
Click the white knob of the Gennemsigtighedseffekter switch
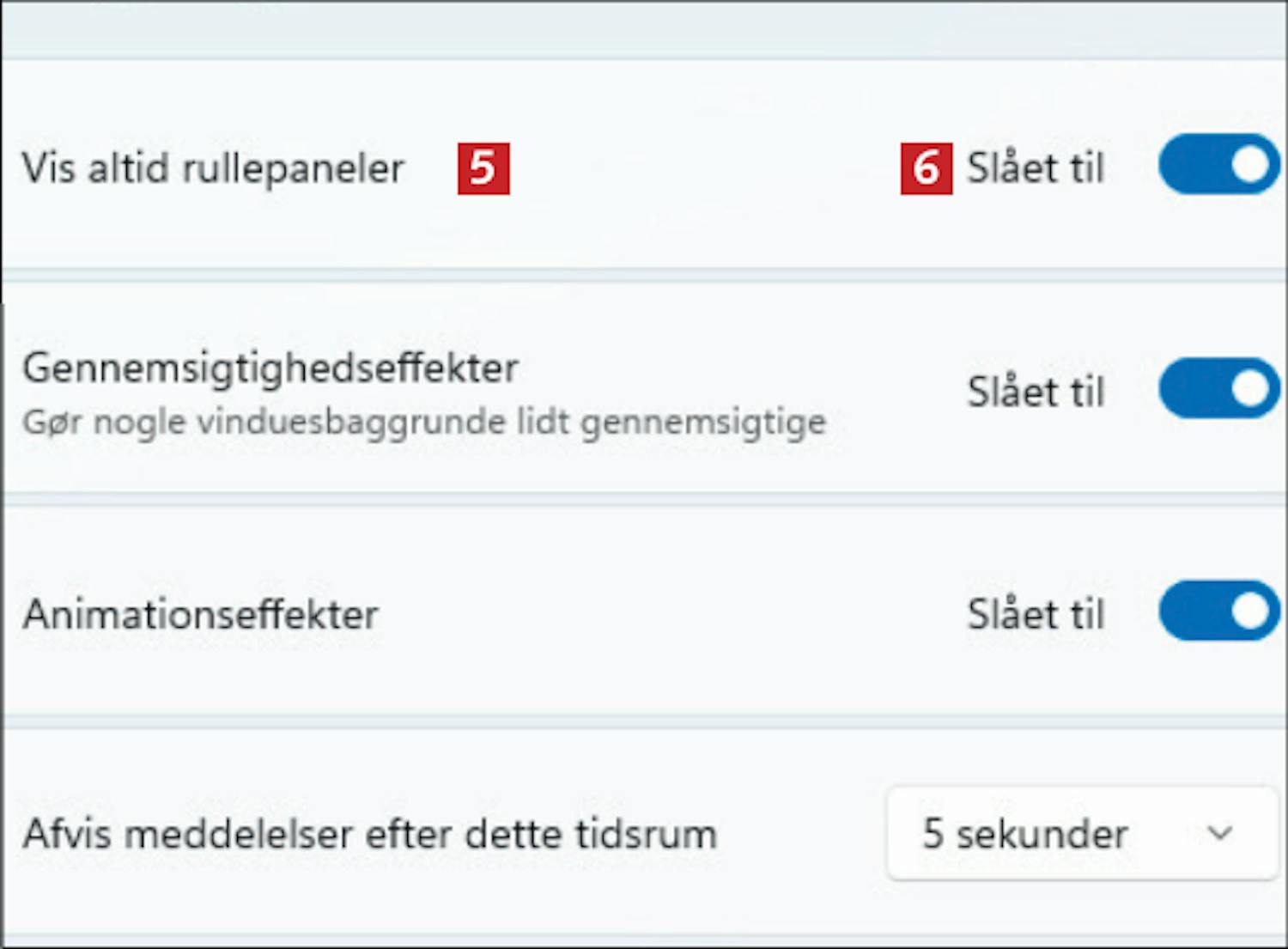pyautogui.click(x=1250, y=388)
